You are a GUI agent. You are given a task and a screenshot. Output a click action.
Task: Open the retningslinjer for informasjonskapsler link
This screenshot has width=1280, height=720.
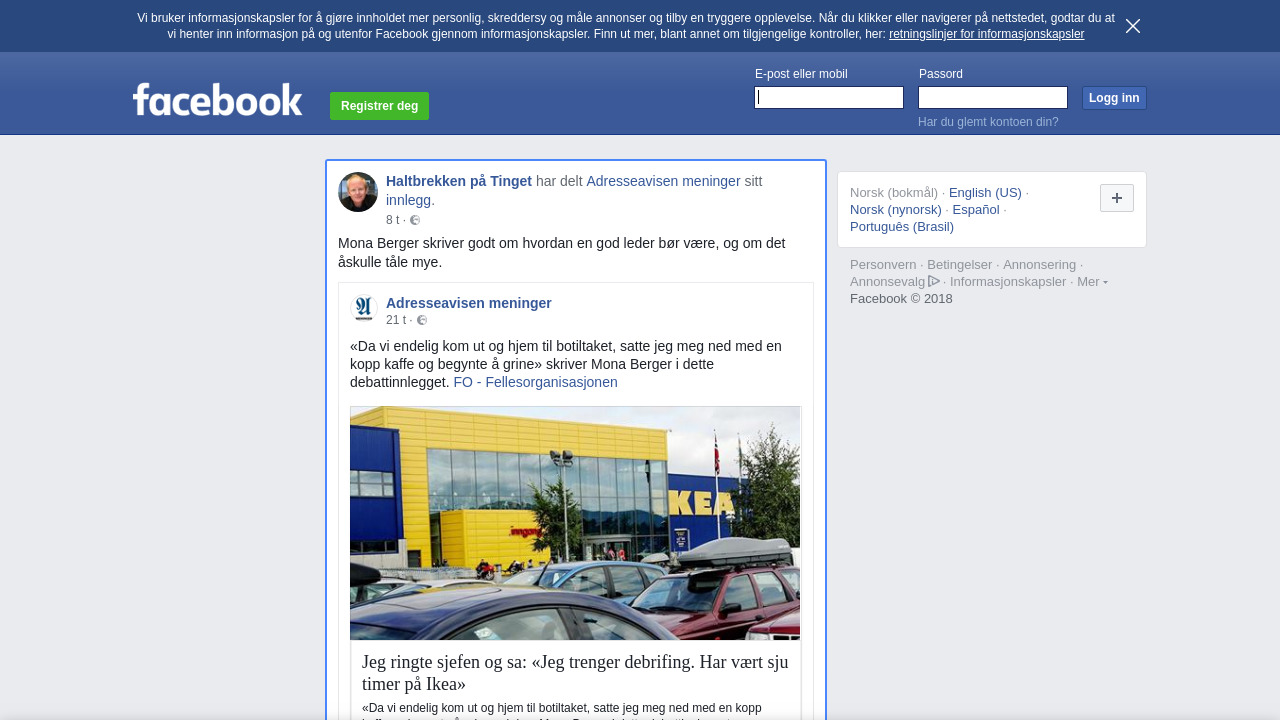click(x=986, y=34)
